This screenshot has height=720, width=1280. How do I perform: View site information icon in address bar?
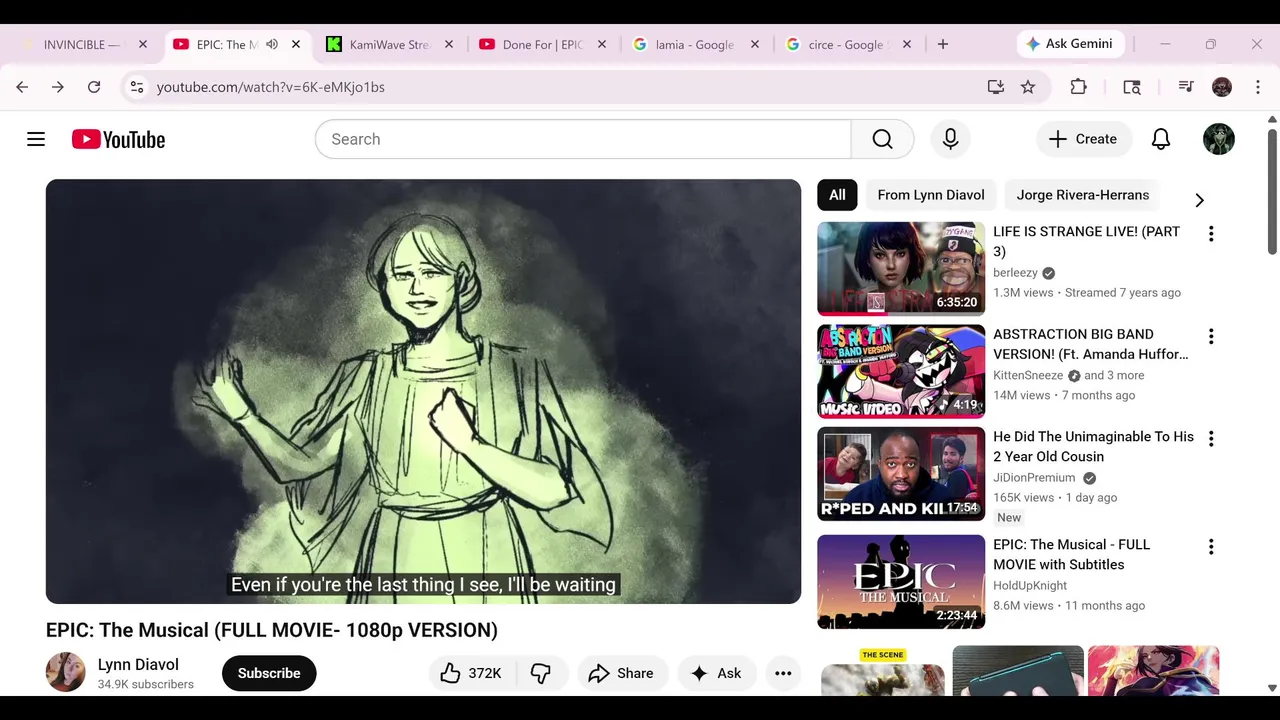pos(137,87)
